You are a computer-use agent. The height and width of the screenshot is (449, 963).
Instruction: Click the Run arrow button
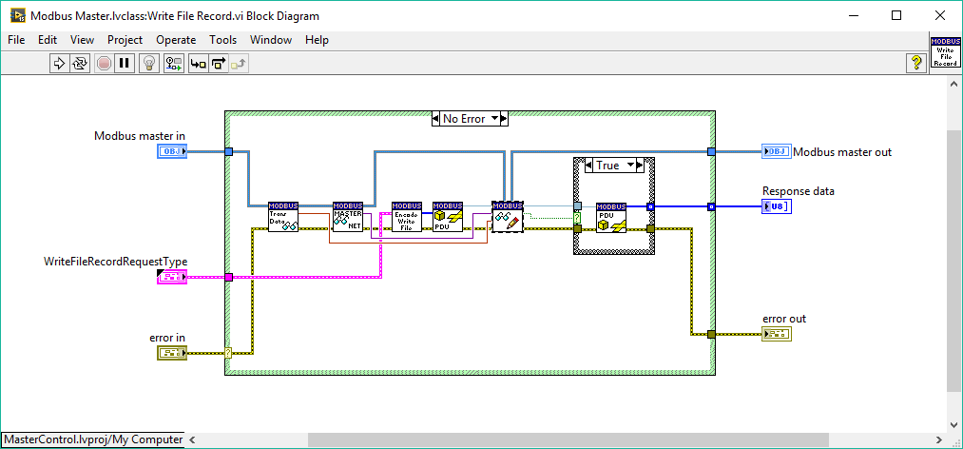click(x=59, y=63)
